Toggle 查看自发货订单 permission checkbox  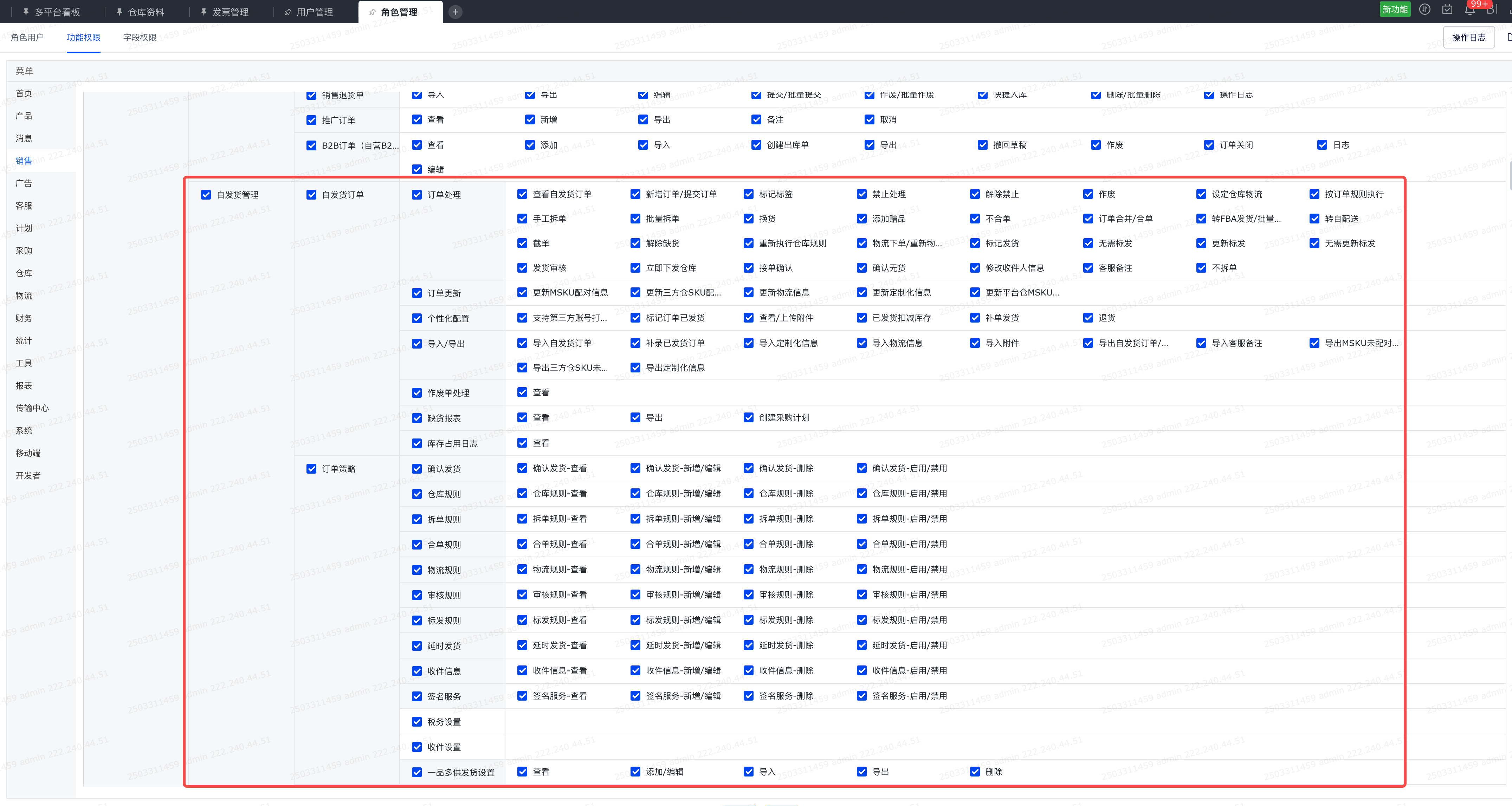[522, 194]
